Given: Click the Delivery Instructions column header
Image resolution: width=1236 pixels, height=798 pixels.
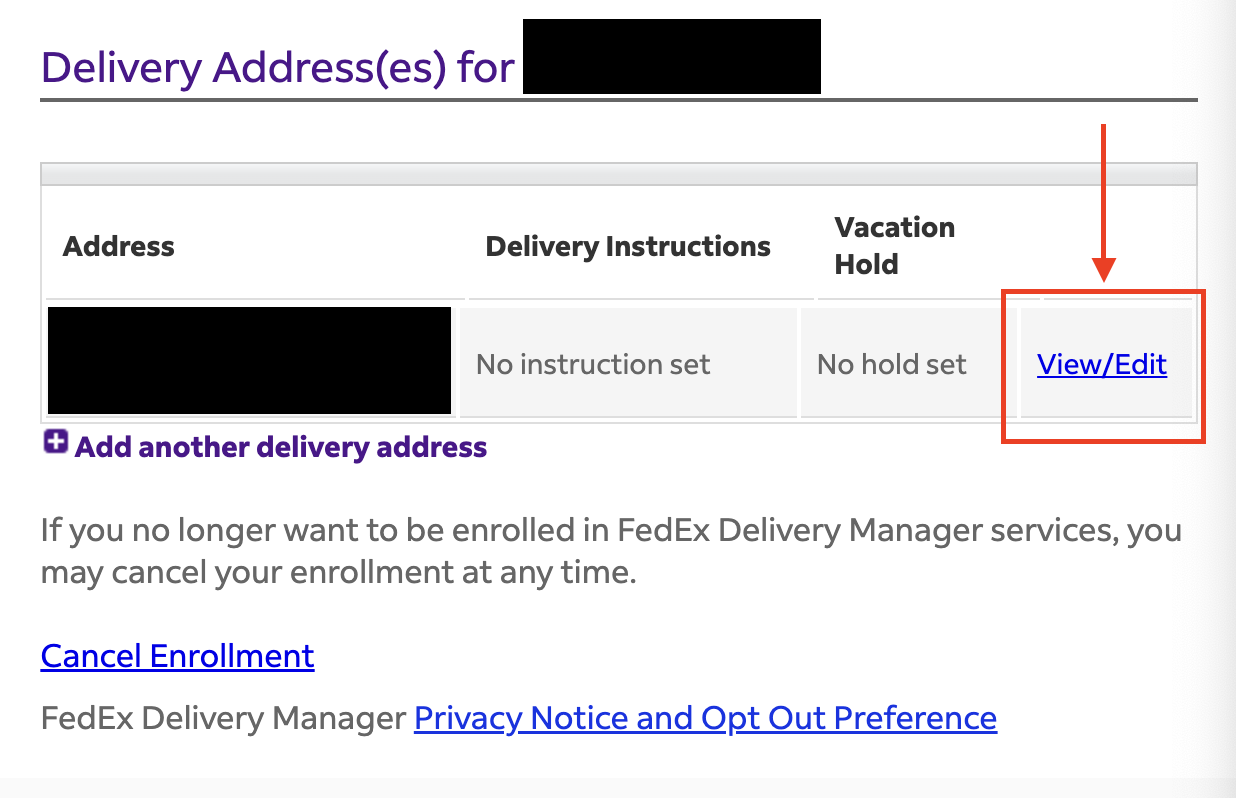Looking at the screenshot, I should 628,246.
